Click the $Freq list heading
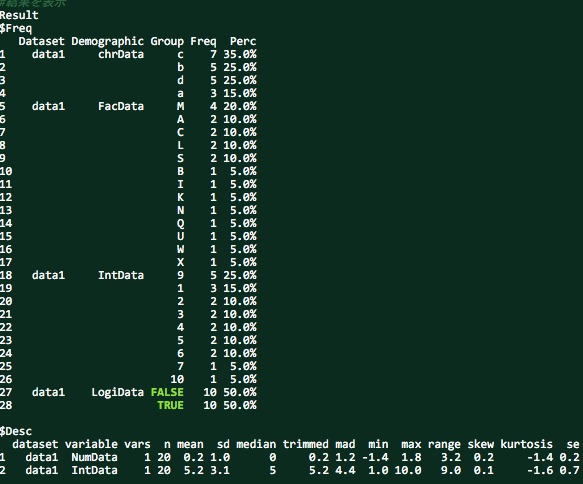The height and width of the screenshot is (484, 583). point(16,29)
